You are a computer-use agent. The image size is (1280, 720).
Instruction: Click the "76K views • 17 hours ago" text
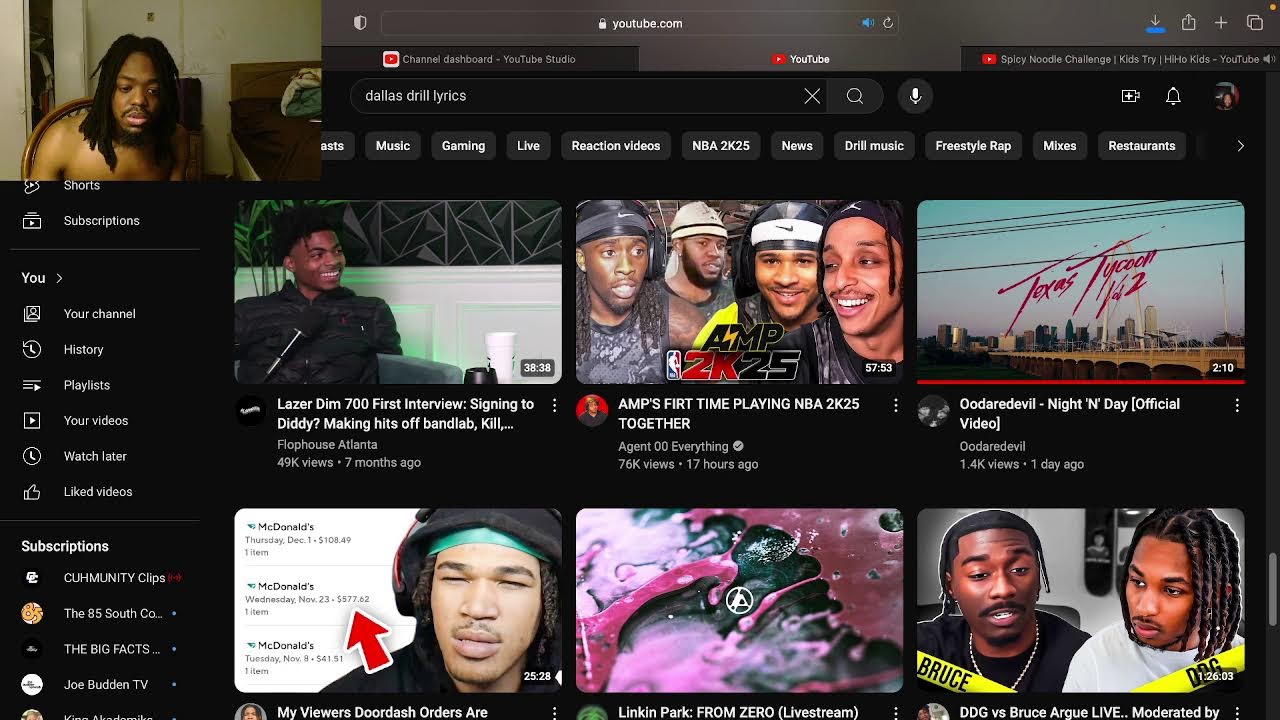click(688, 464)
